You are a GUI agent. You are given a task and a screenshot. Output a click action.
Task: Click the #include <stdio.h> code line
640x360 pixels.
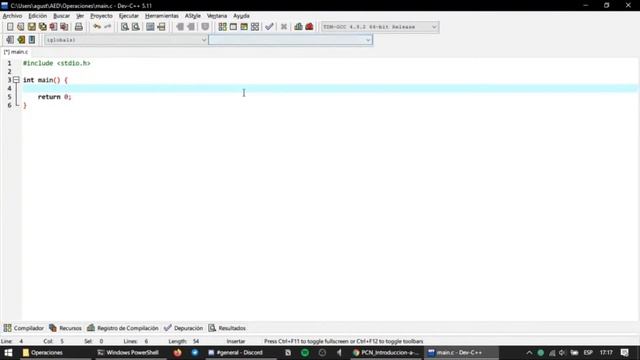coord(57,63)
